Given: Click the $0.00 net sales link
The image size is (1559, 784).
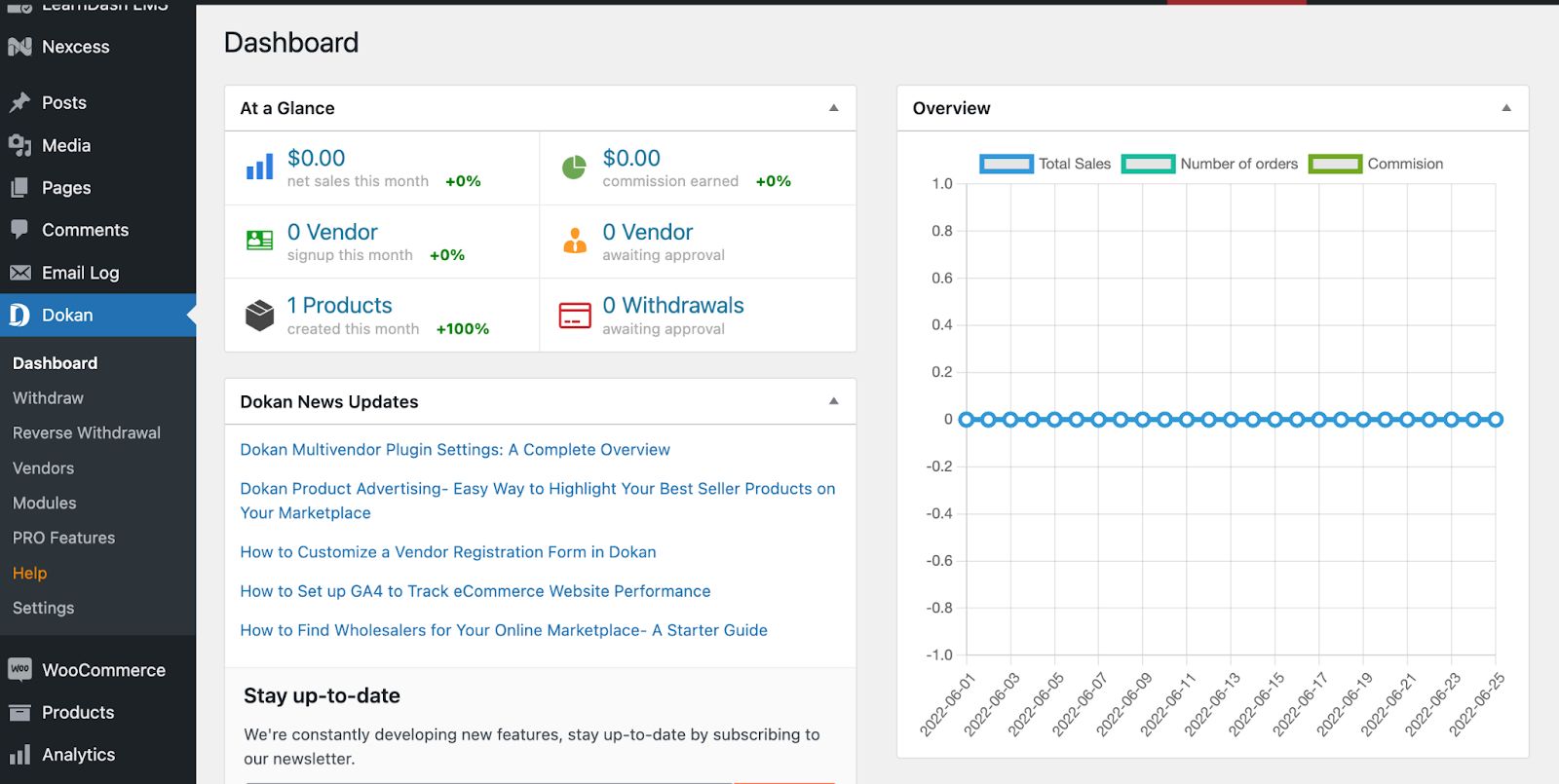Looking at the screenshot, I should pyautogui.click(x=316, y=158).
